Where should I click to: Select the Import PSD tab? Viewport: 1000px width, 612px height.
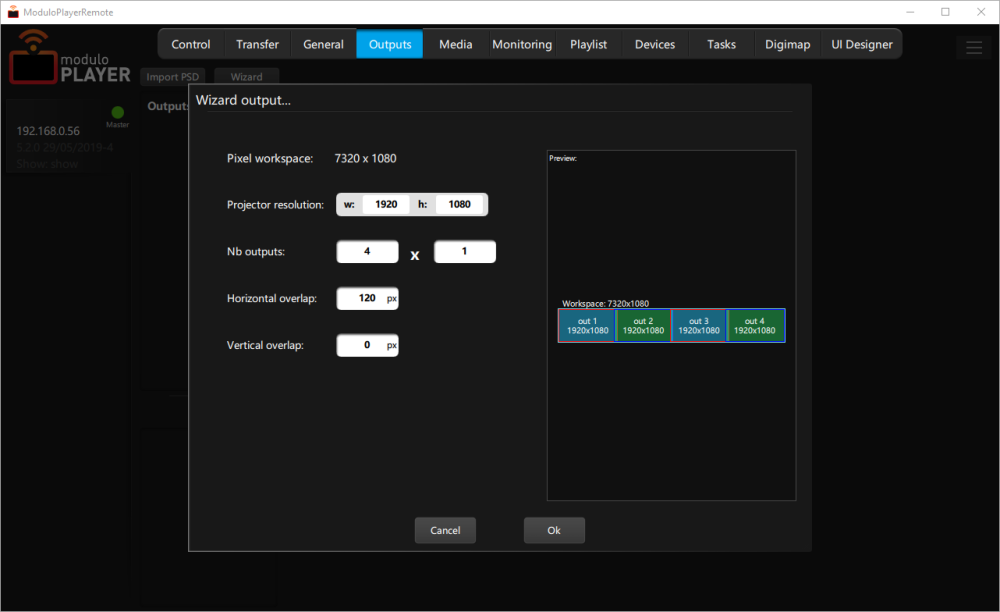point(172,76)
